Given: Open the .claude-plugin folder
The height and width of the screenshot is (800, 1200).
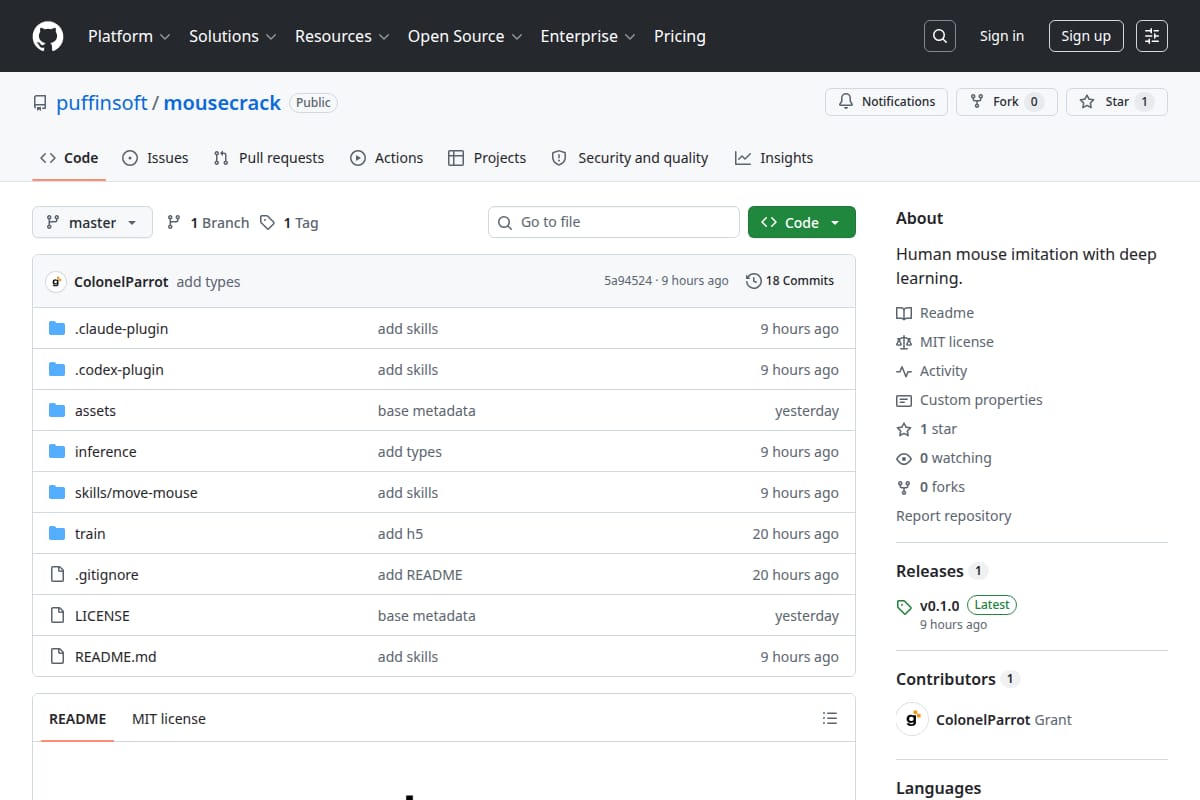Looking at the screenshot, I should (x=121, y=329).
